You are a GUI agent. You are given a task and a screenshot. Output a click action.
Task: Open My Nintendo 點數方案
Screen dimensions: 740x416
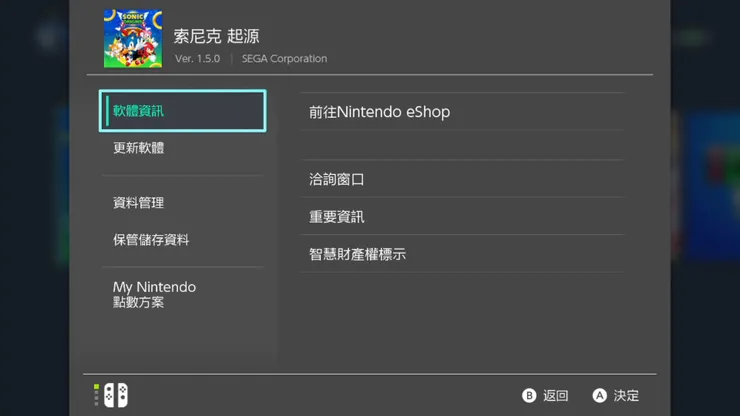pos(183,295)
